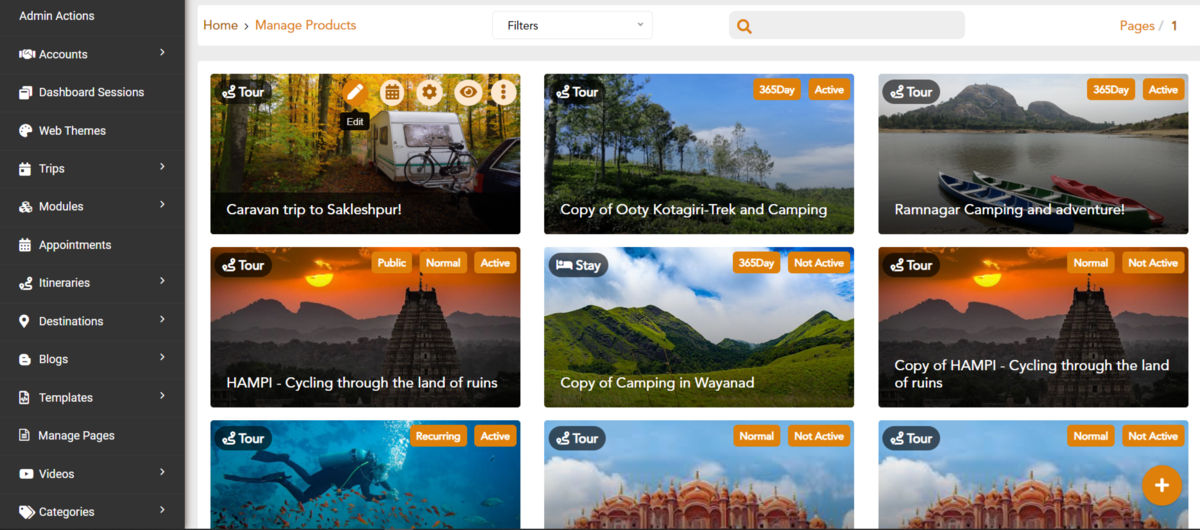Open Ramnagar Camping and adventure! card
1200x530 pixels.
[1009, 210]
